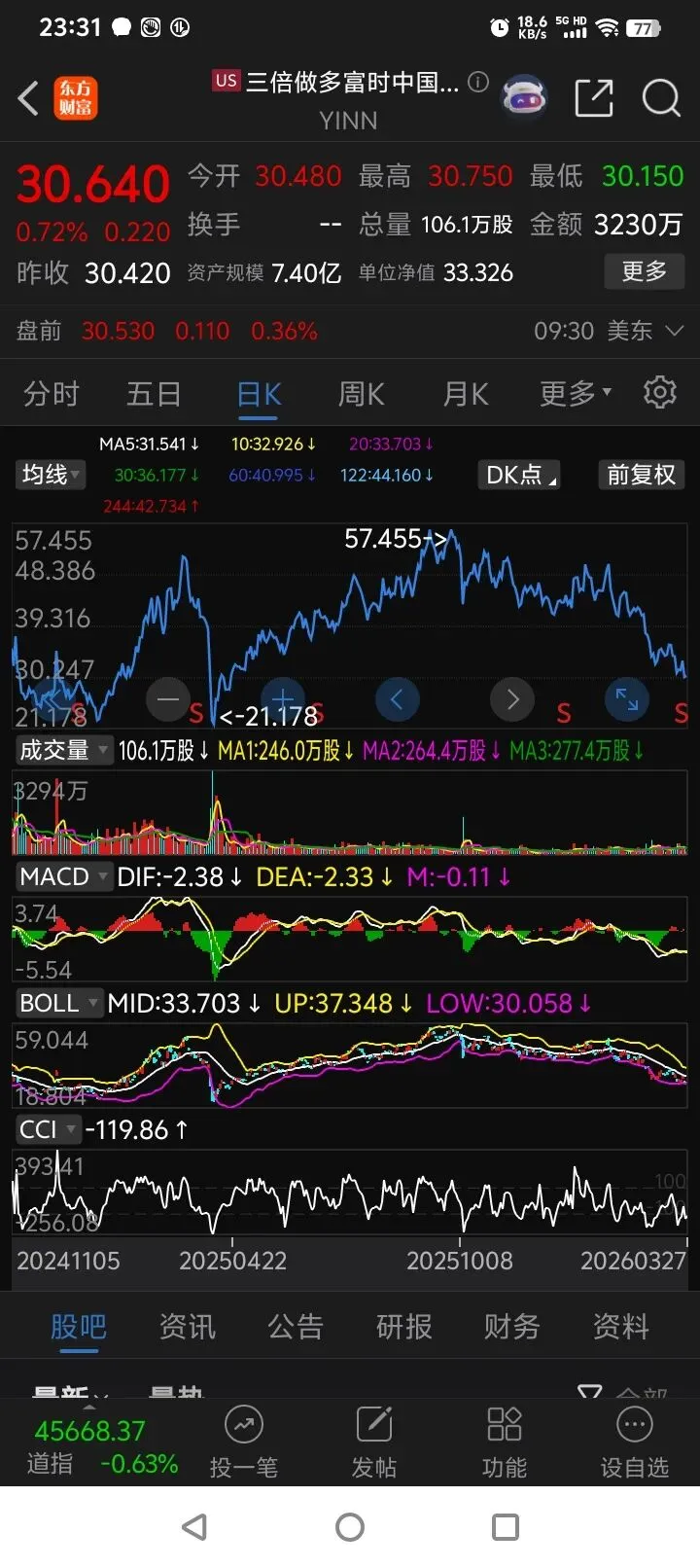Expand the chart to fullscreen
This screenshot has width=700, height=1568.
pos(626,698)
